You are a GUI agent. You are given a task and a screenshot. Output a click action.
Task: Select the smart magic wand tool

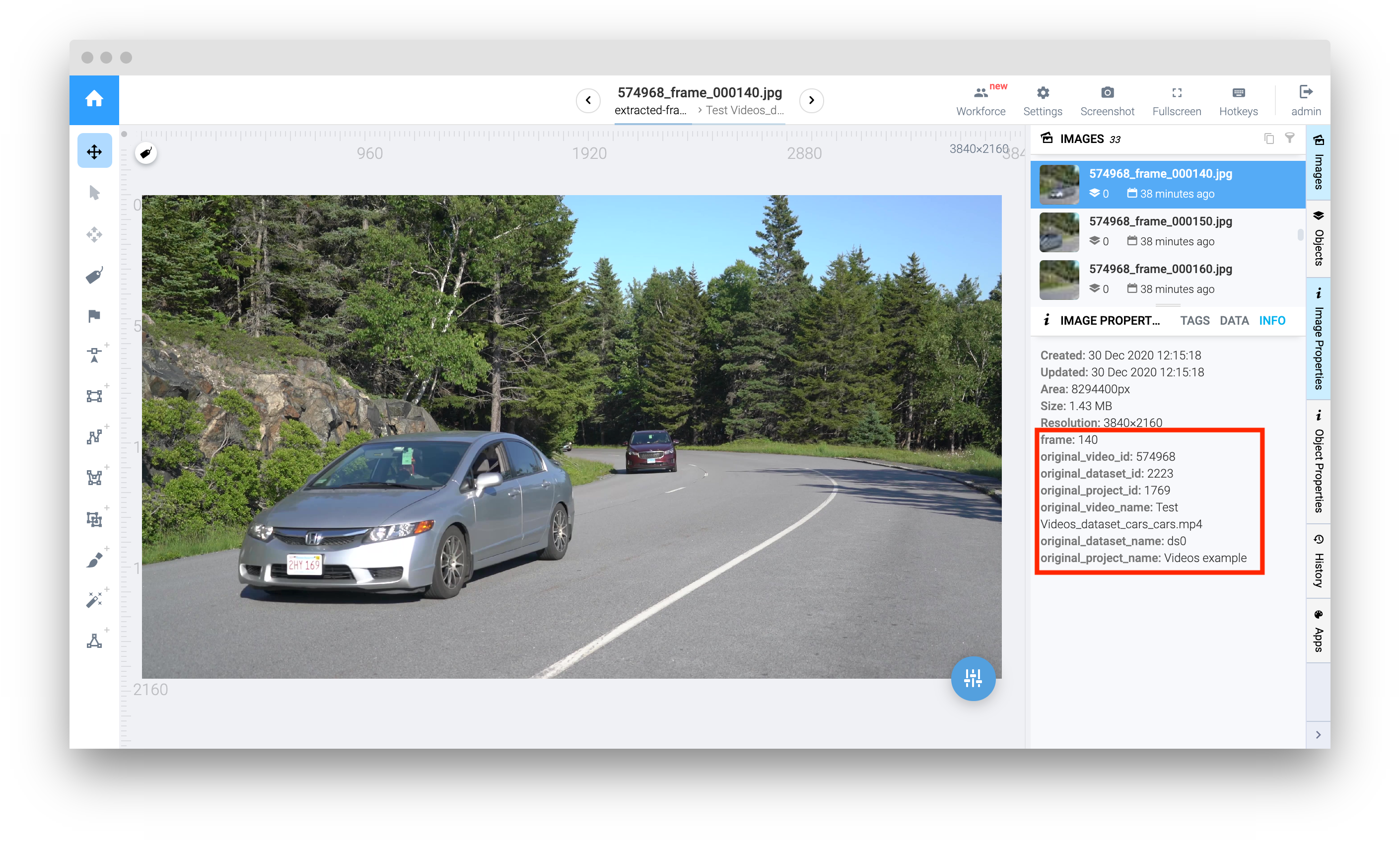pos(94,600)
